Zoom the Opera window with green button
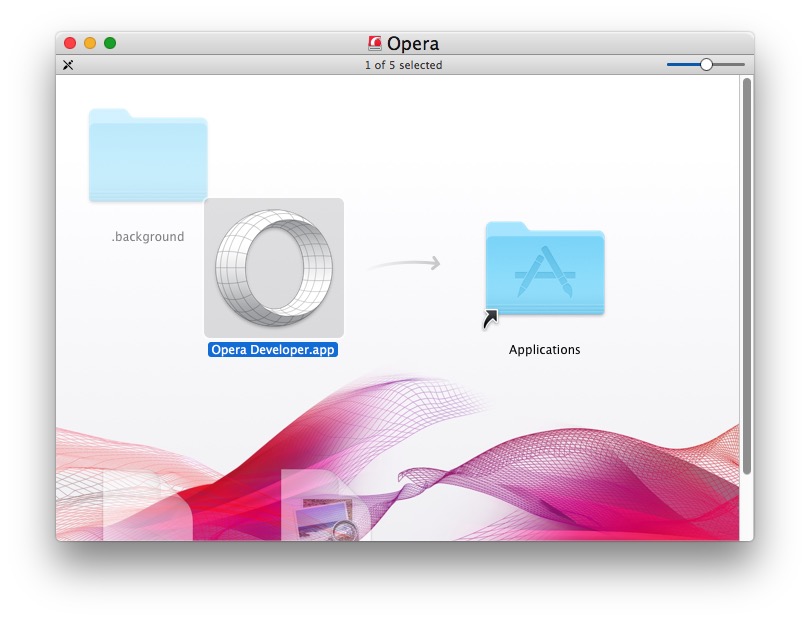The width and height of the screenshot is (810, 621). pos(110,43)
